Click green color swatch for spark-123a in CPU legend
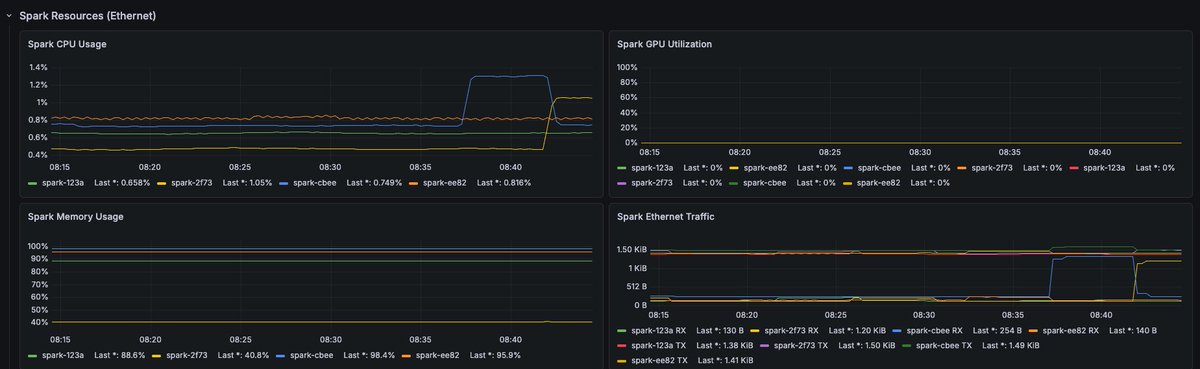Screen dimensions: 1200x369 pyautogui.click(x=33, y=183)
